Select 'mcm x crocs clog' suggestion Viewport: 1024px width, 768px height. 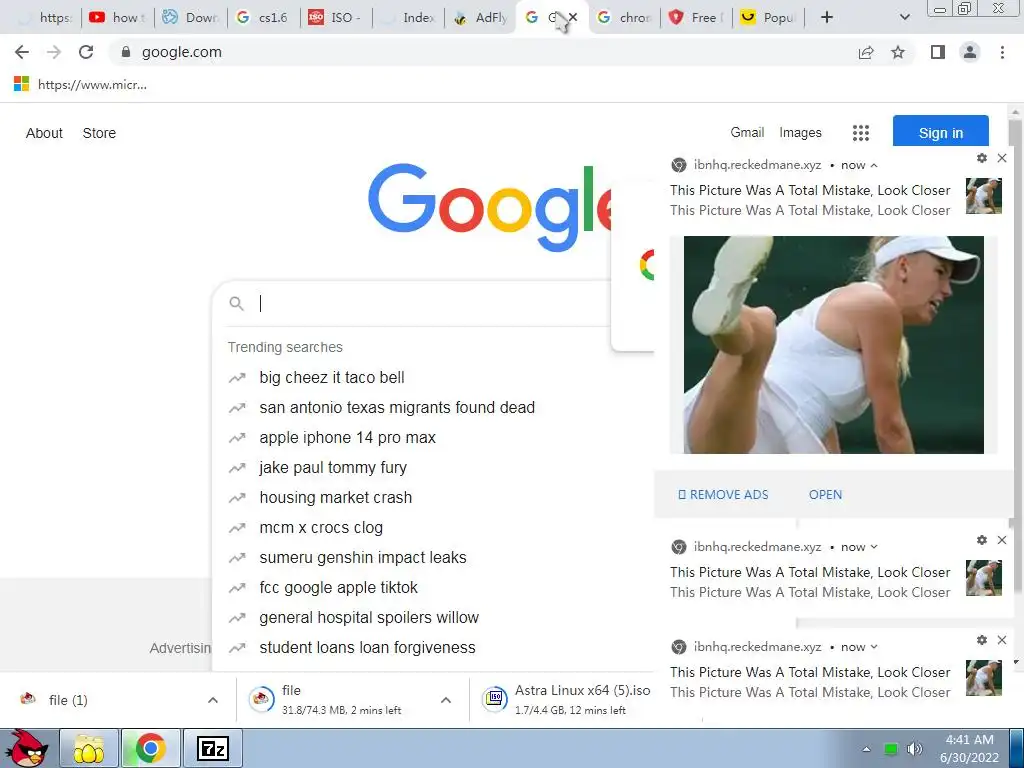tap(321, 528)
